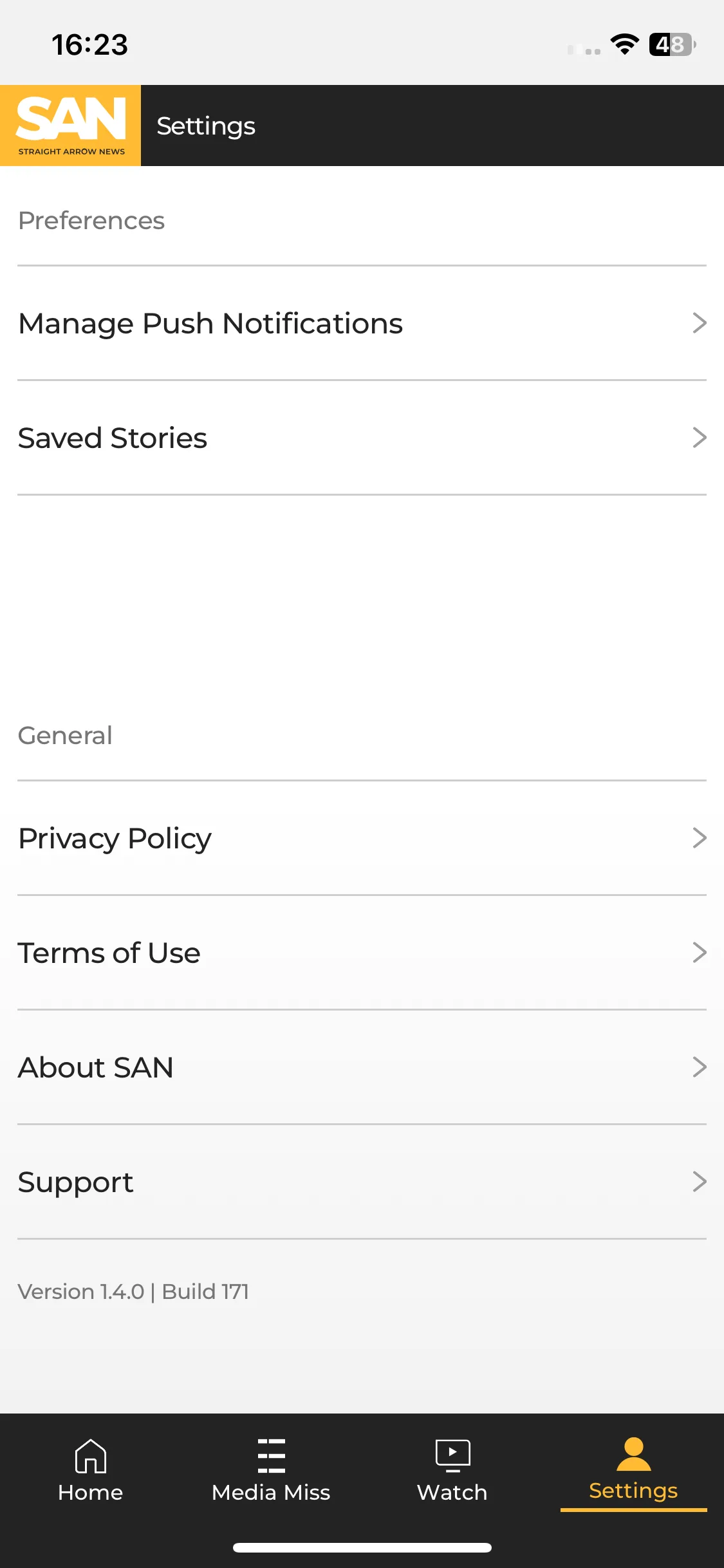Tap the Terms of Use chevron

[x=700, y=953]
